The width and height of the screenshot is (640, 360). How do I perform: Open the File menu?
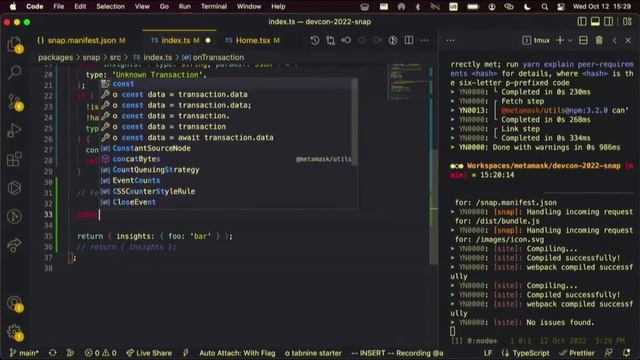58,7
